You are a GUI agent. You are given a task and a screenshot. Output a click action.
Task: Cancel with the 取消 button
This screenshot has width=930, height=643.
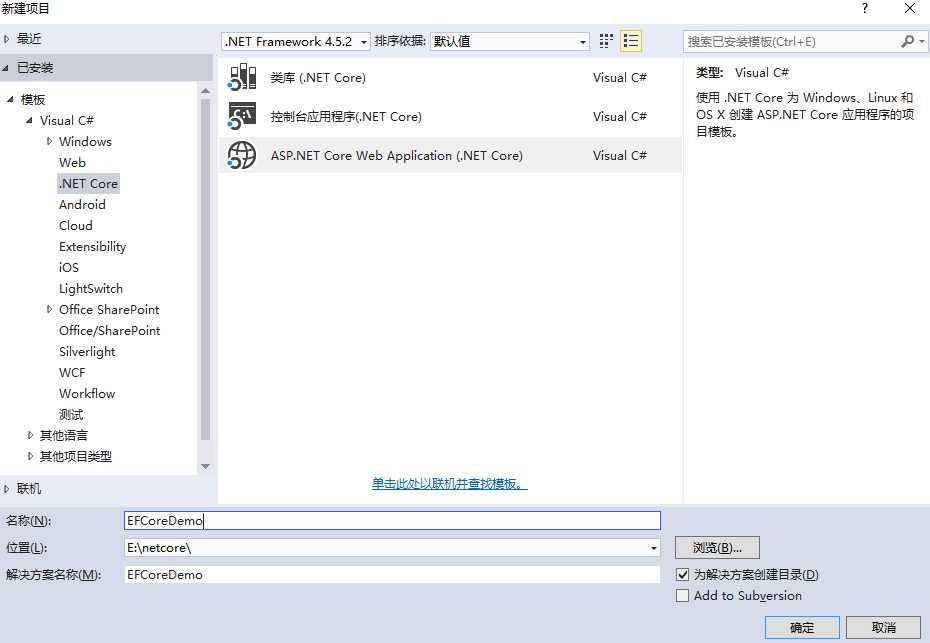[x=883, y=628]
